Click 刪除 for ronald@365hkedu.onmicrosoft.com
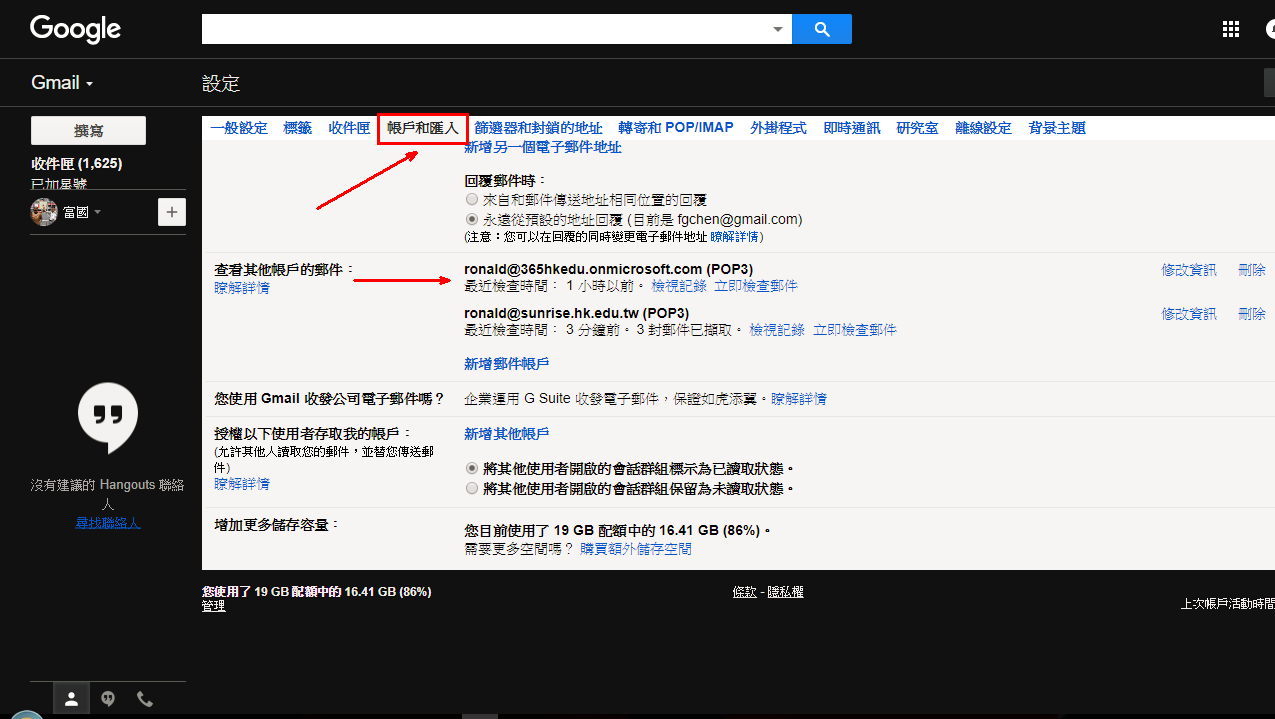1275x719 pixels. click(x=1252, y=270)
